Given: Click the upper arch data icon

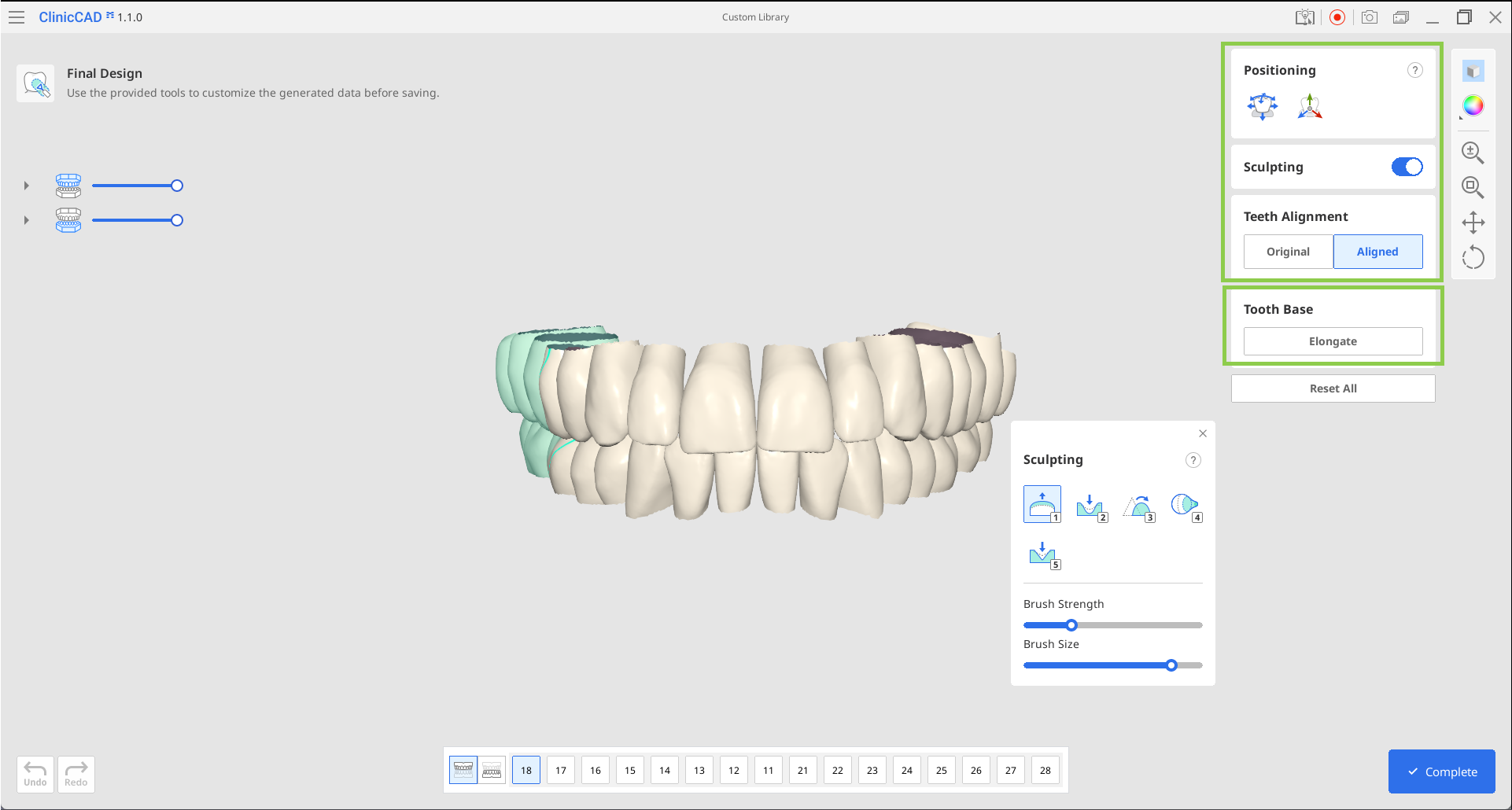Looking at the screenshot, I should pyautogui.click(x=68, y=186).
